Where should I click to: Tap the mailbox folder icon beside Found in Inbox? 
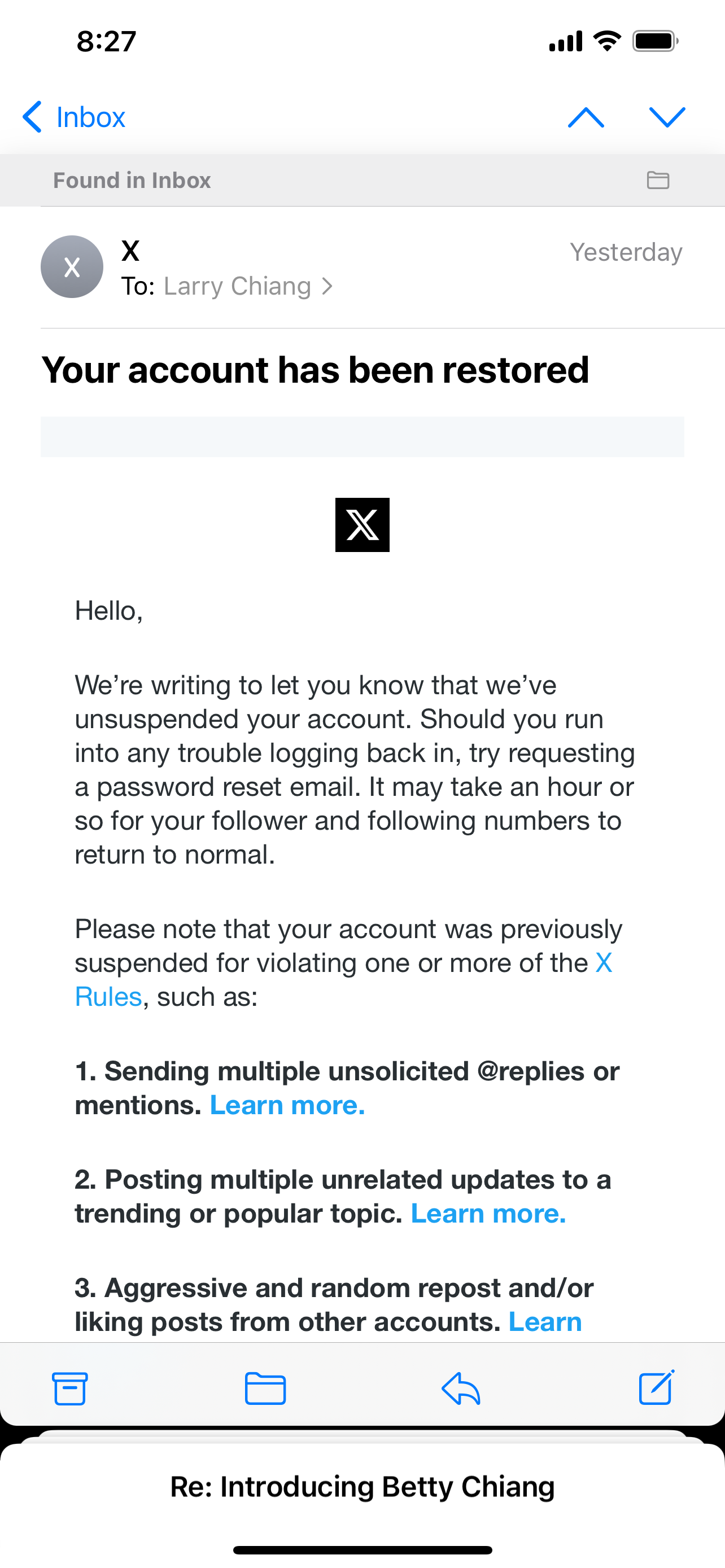[657, 180]
